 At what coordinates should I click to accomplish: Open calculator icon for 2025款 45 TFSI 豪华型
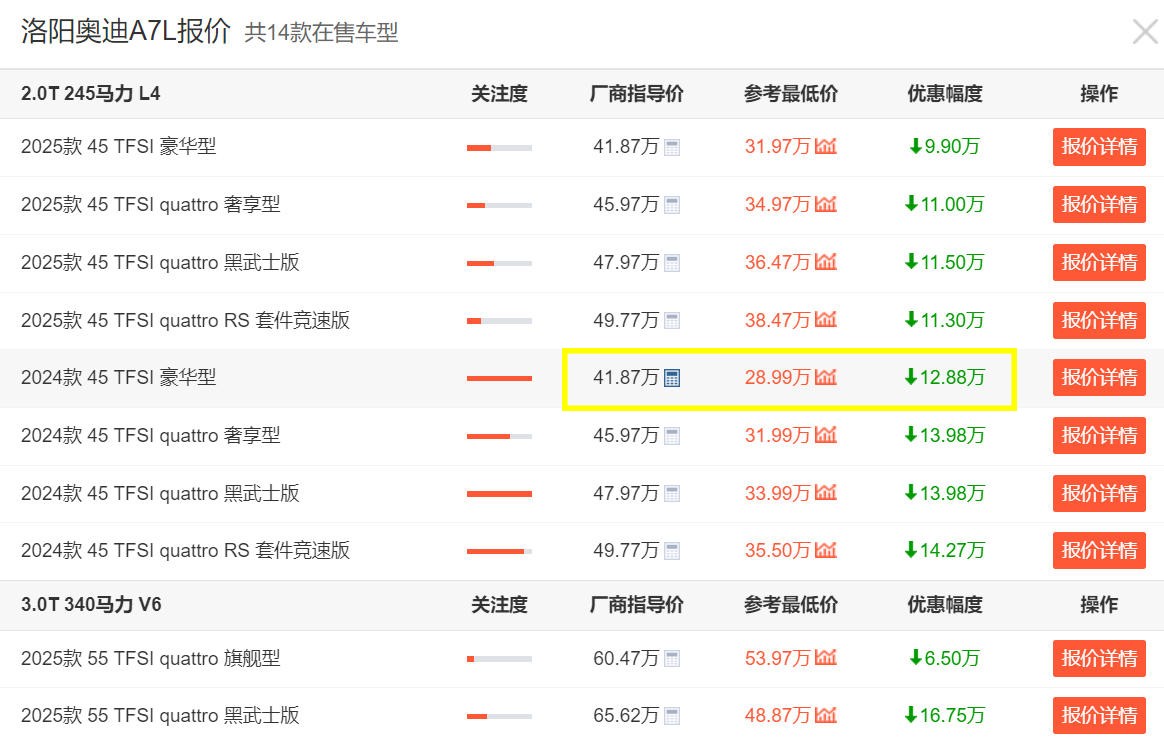click(672, 147)
